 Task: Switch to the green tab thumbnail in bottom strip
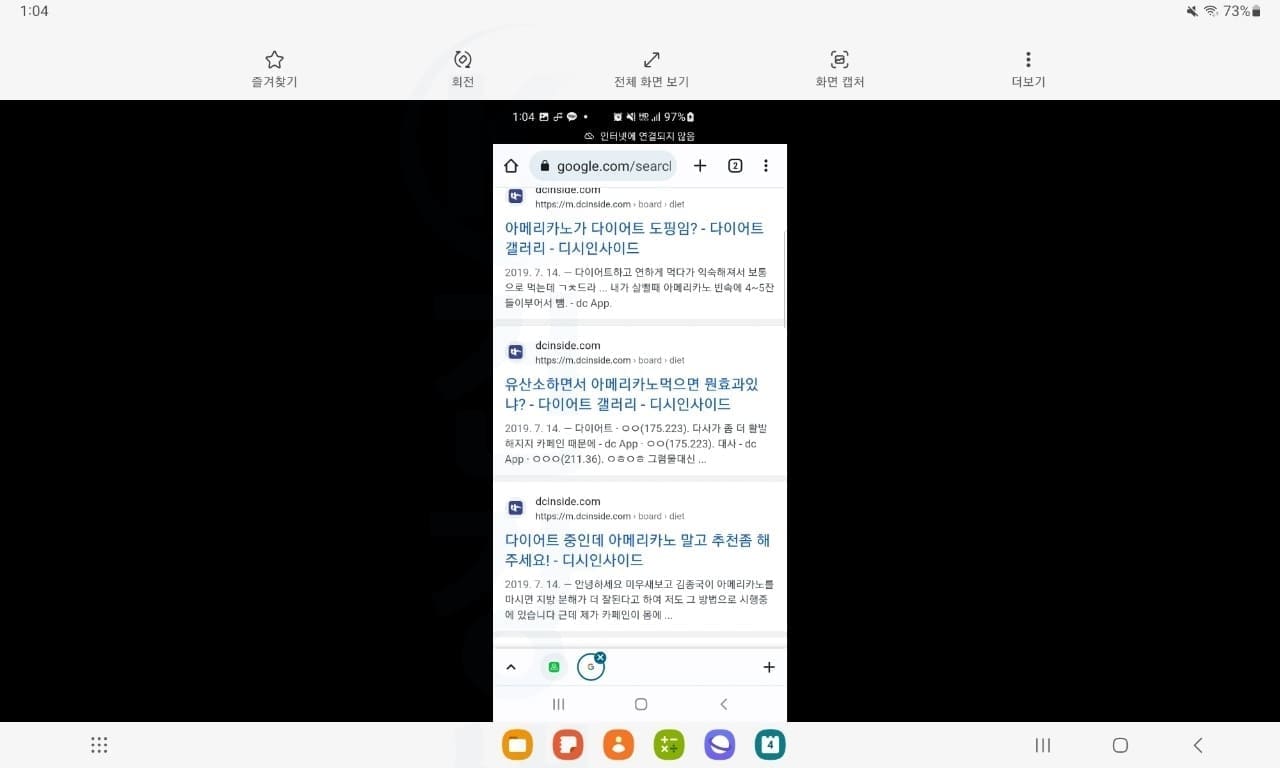tap(554, 667)
